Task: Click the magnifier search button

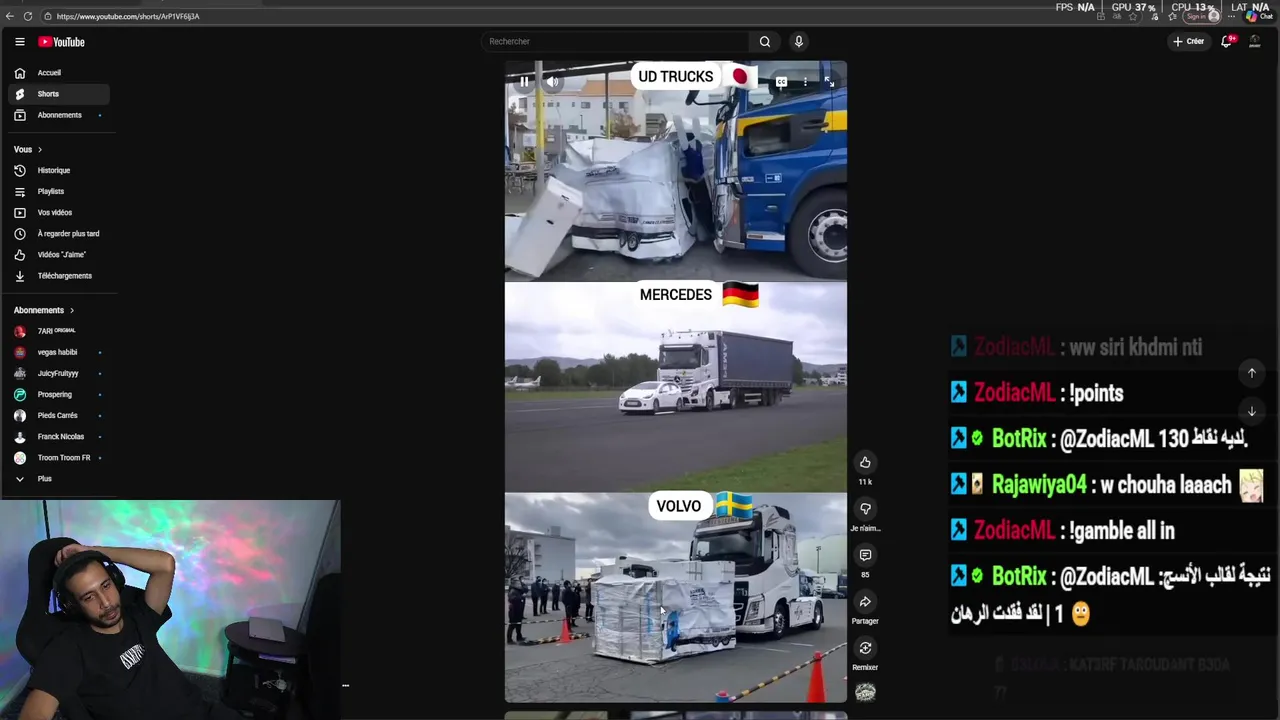Action: tap(765, 41)
